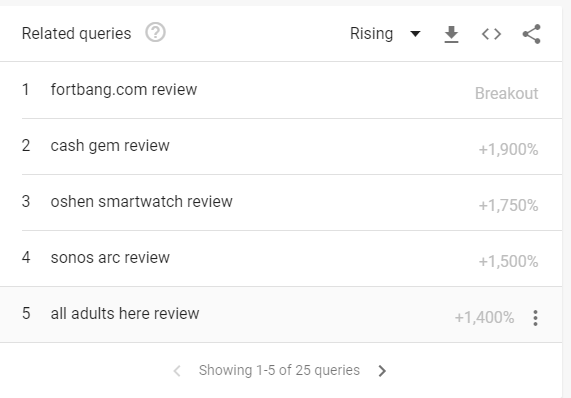Share the Related queries card
Viewport: 571px width, 398px height.
click(x=532, y=34)
